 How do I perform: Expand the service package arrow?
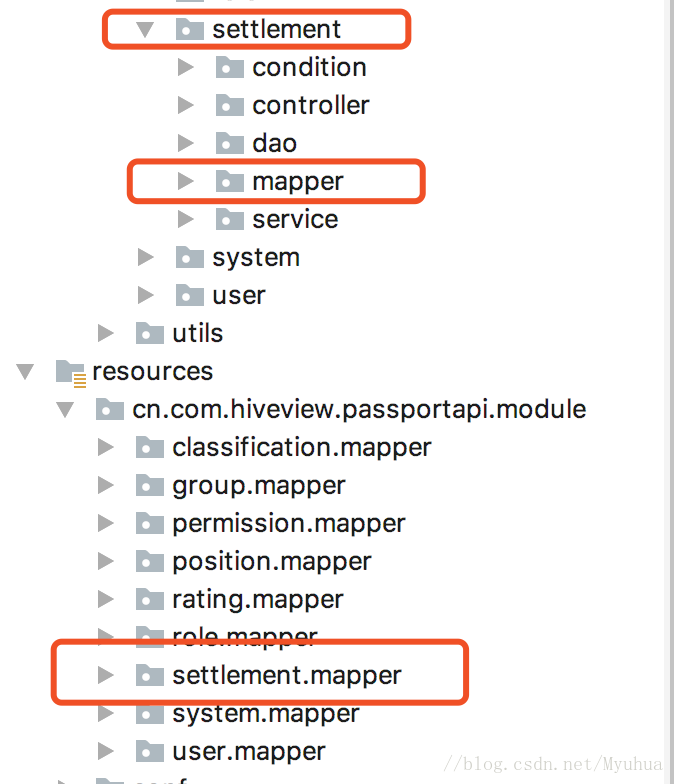click(186, 219)
